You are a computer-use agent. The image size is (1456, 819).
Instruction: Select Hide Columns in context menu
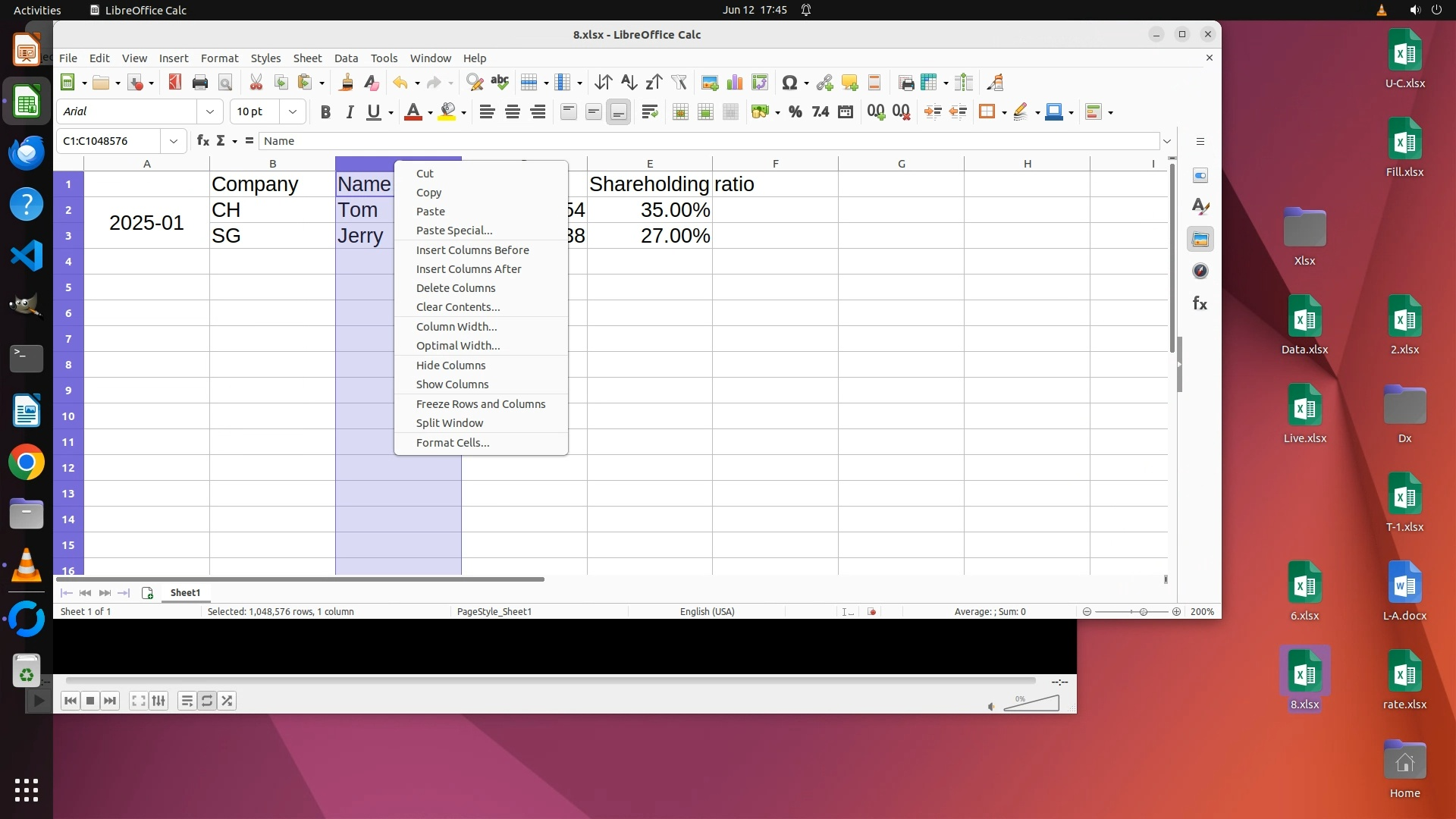click(450, 366)
